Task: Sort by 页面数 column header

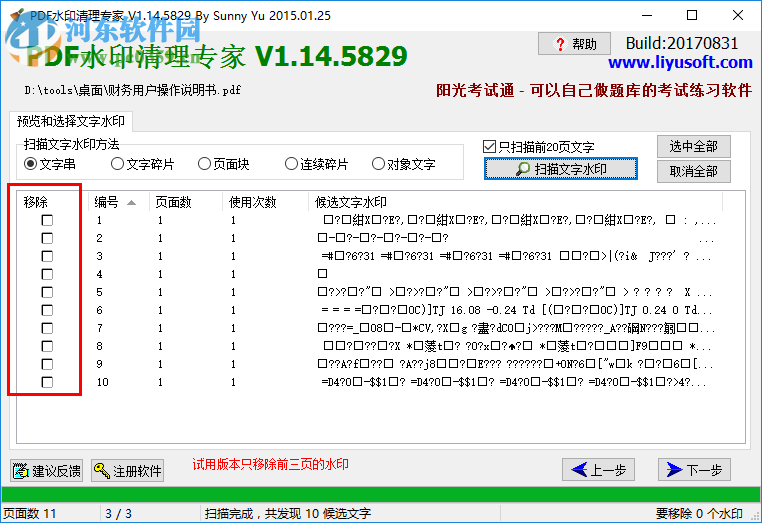Action: point(186,202)
